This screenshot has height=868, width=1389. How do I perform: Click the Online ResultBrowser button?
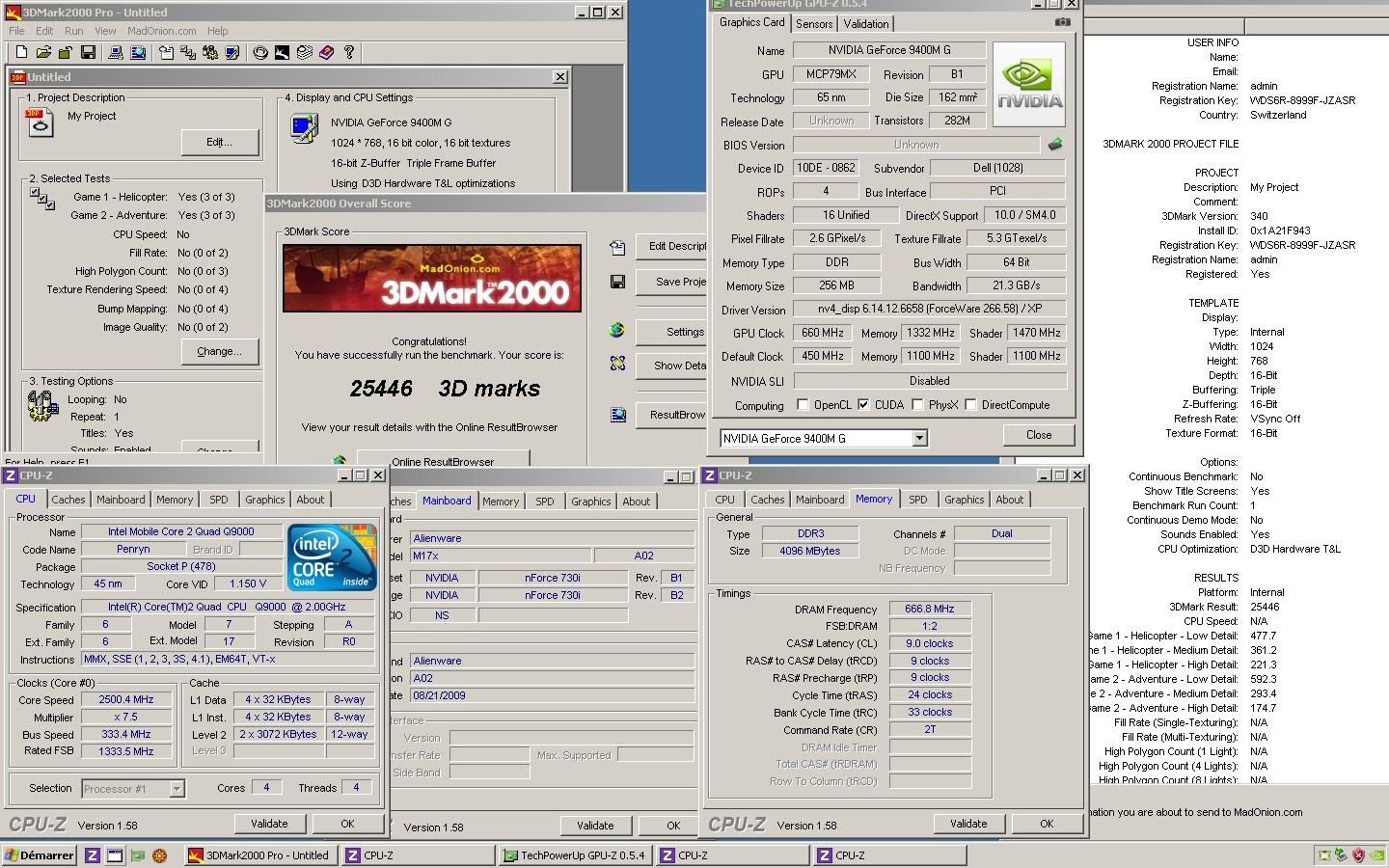coord(443,461)
